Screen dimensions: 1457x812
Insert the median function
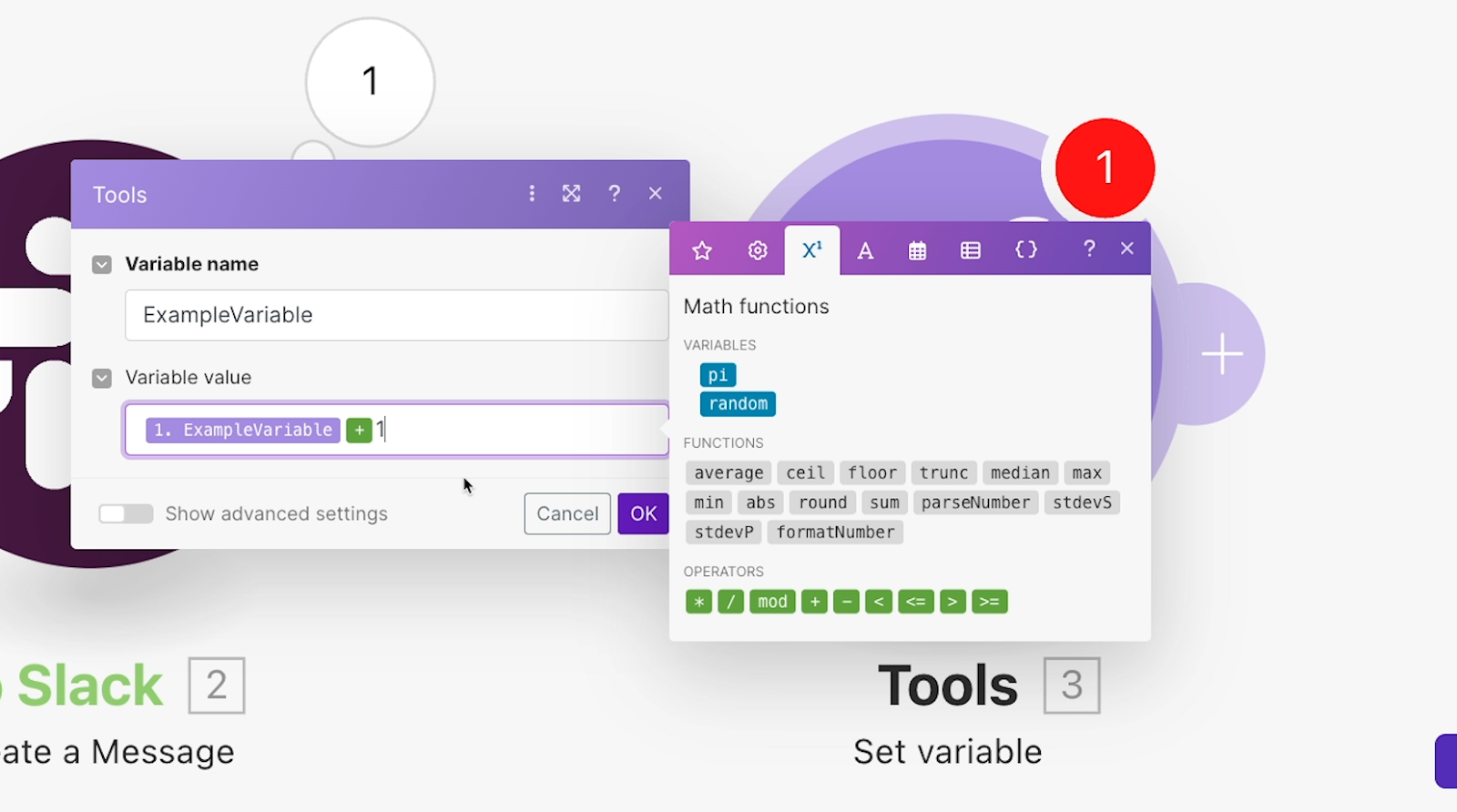[1020, 473]
